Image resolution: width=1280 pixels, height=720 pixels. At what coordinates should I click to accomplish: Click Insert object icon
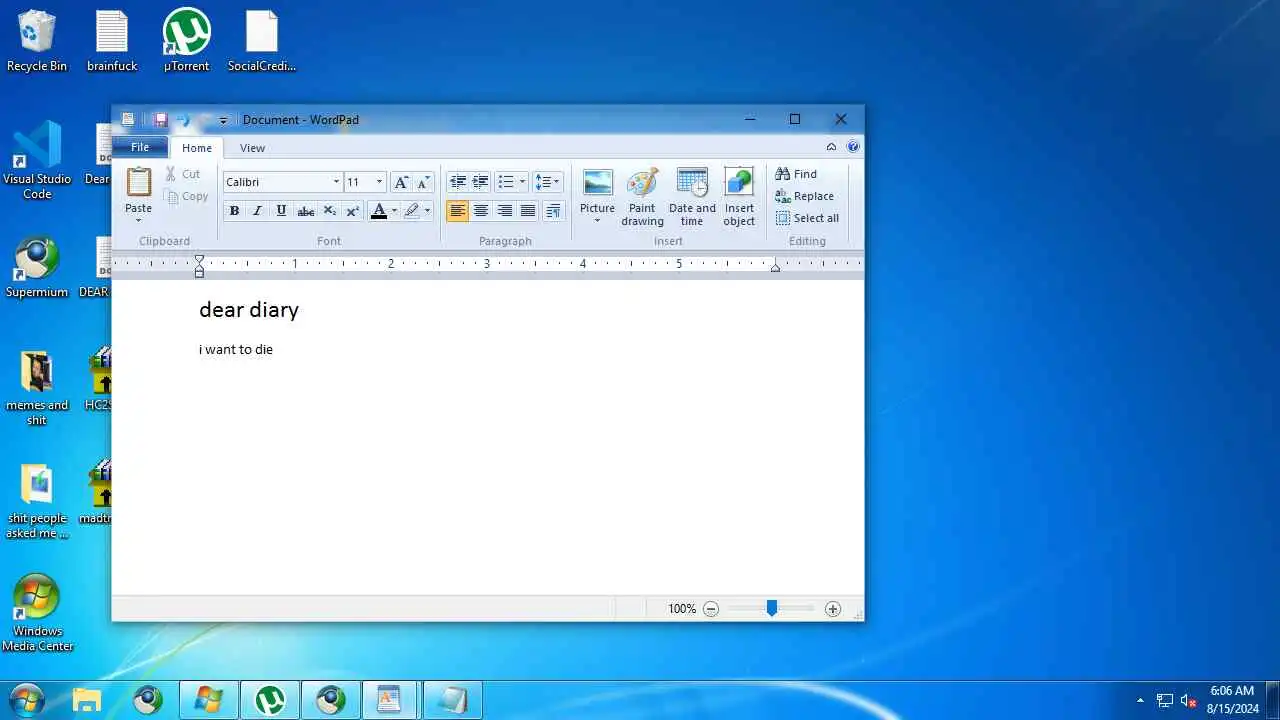point(739,184)
